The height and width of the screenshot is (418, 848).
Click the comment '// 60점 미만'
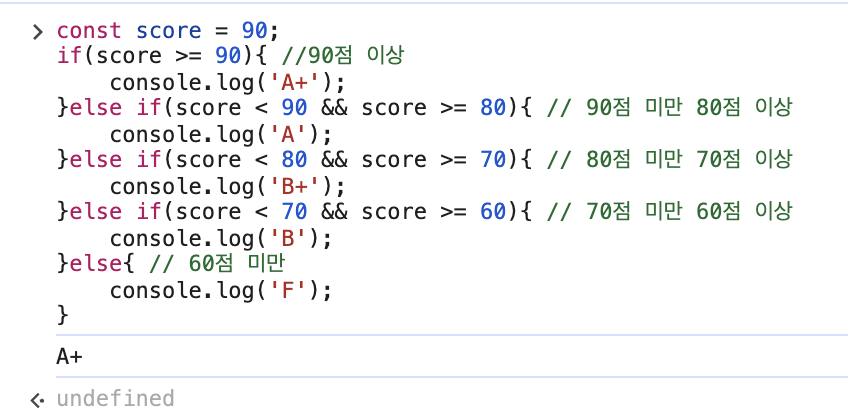[216, 263]
